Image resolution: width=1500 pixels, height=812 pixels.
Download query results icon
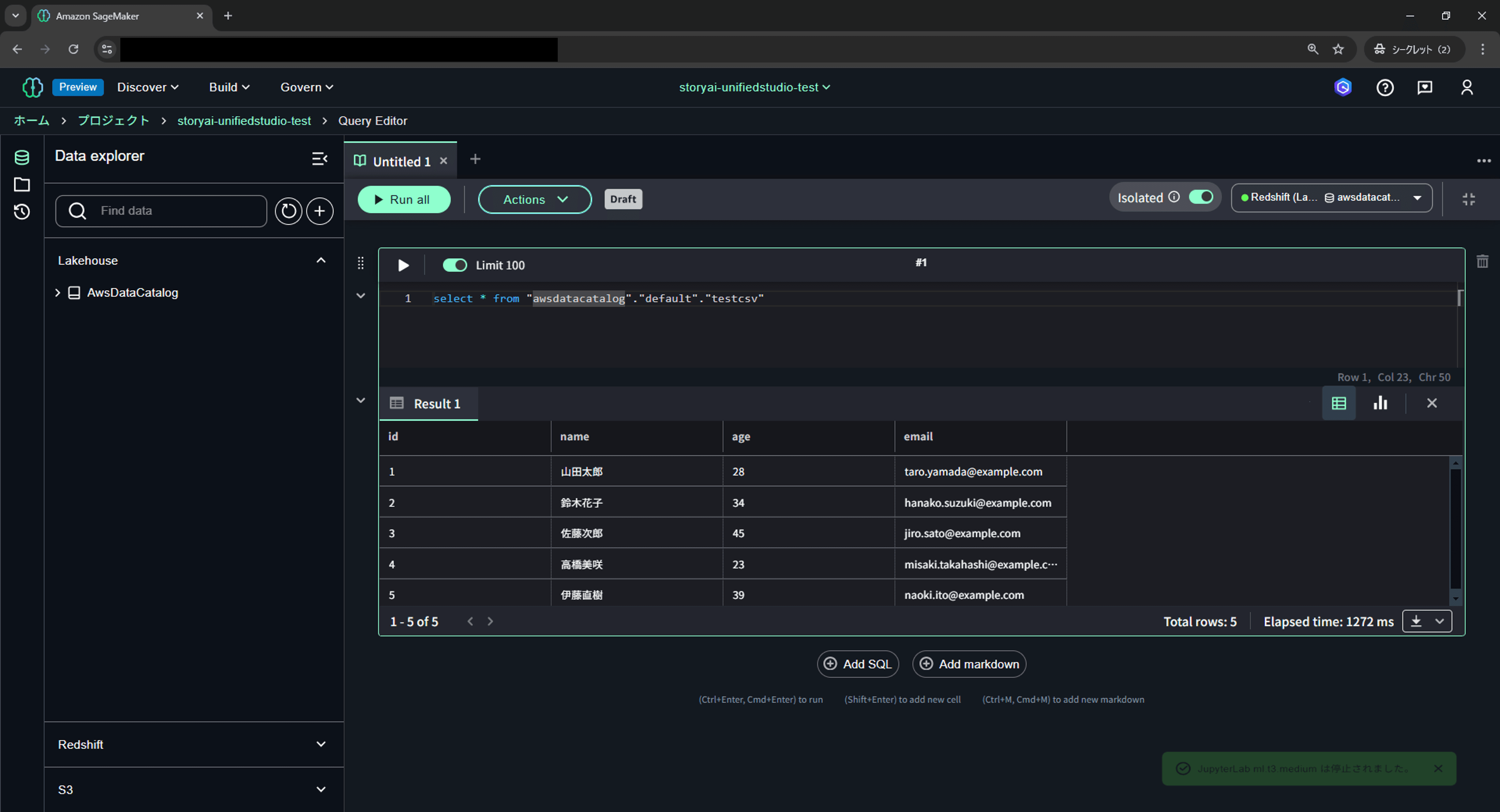[x=1416, y=622]
